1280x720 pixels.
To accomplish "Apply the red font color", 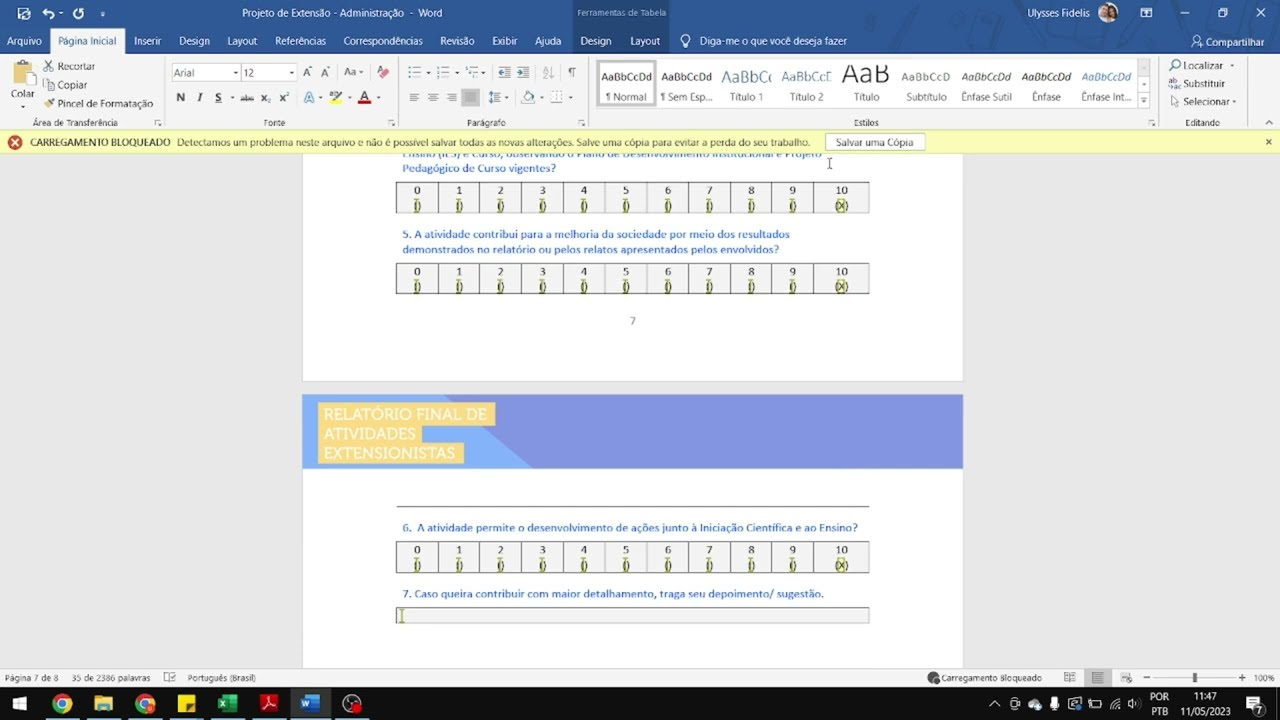I will pos(364,97).
